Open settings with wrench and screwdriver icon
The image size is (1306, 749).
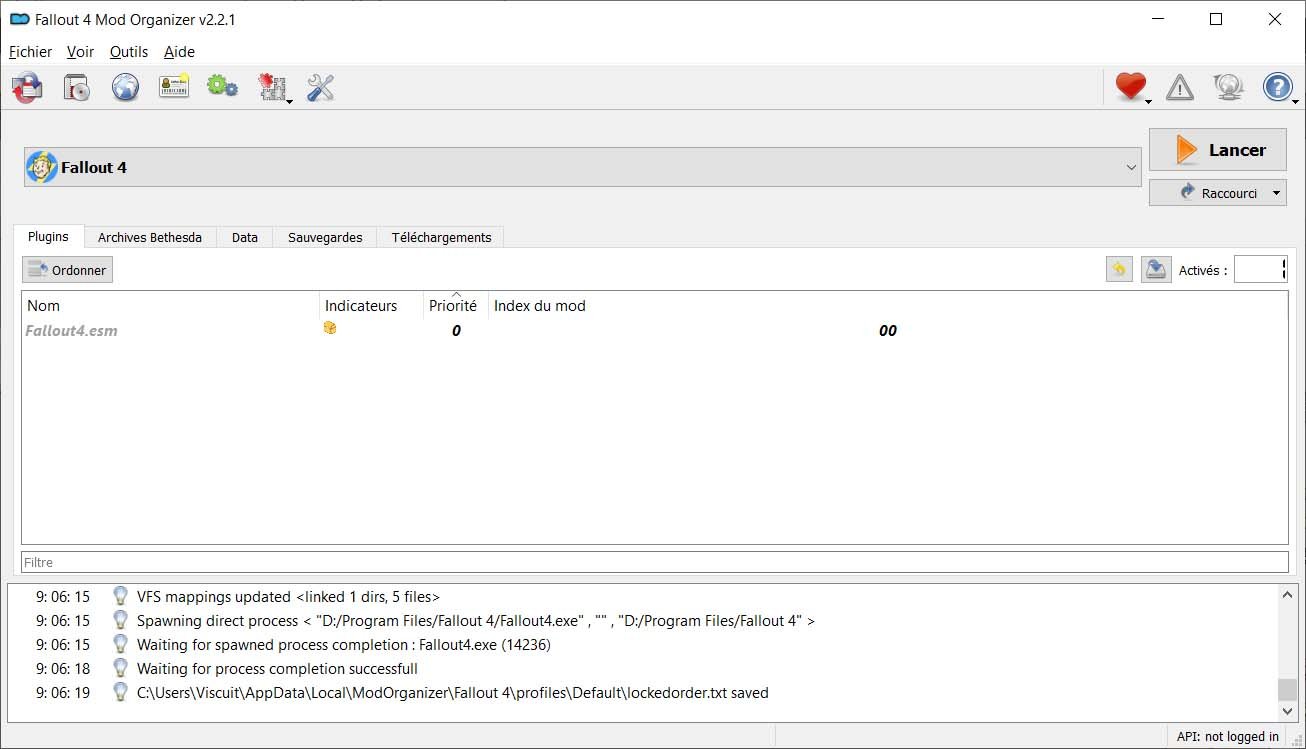320,88
